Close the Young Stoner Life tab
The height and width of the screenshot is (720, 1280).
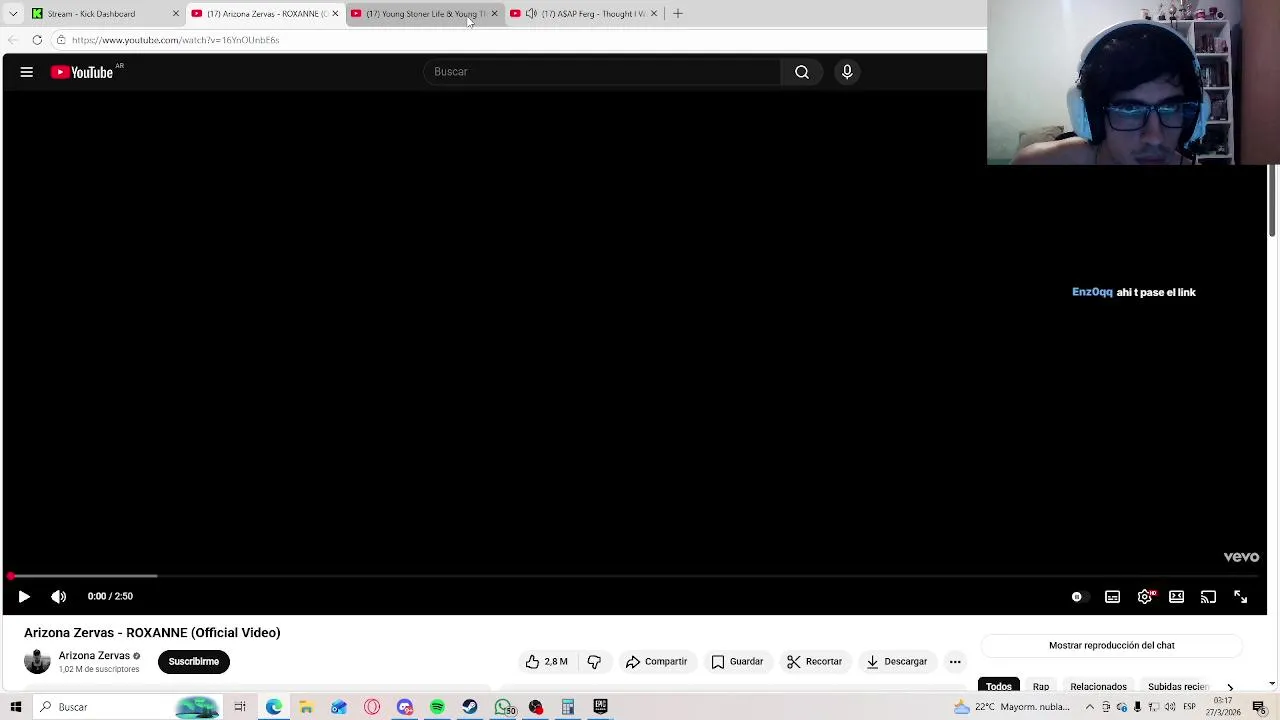tap(494, 14)
